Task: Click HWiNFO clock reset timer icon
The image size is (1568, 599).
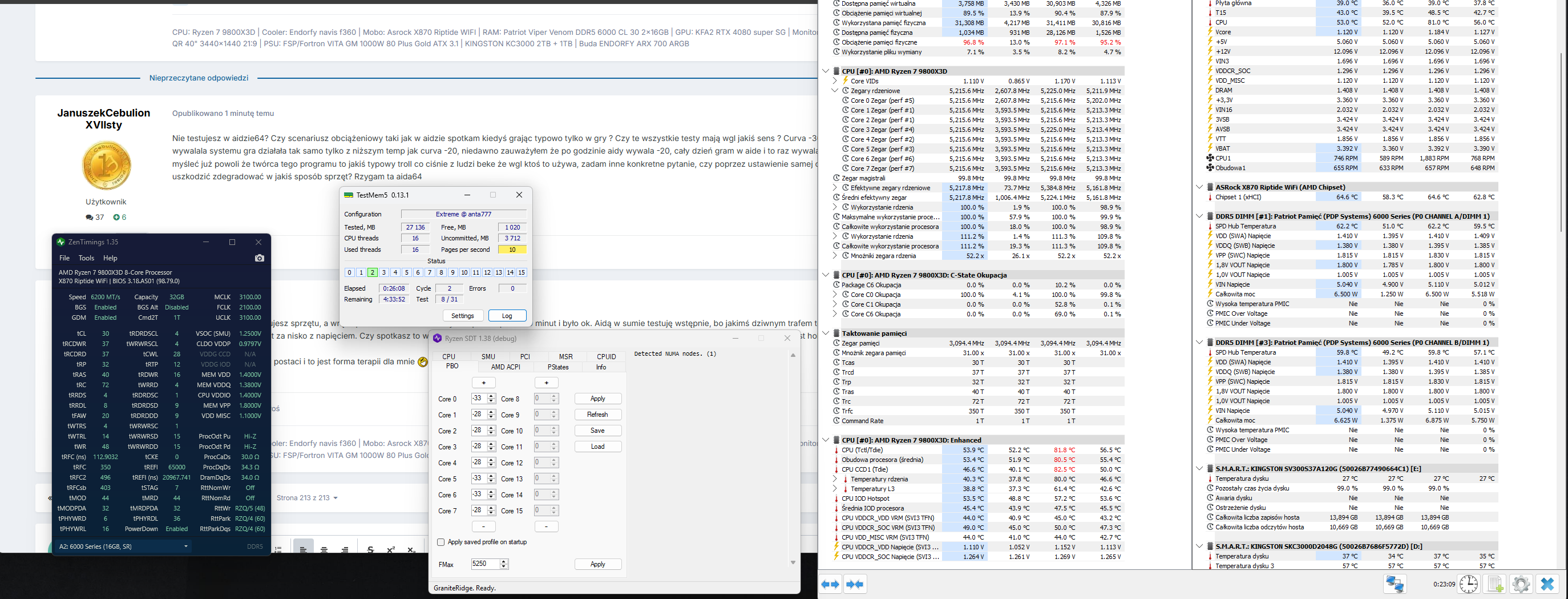Action: [1468, 584]
